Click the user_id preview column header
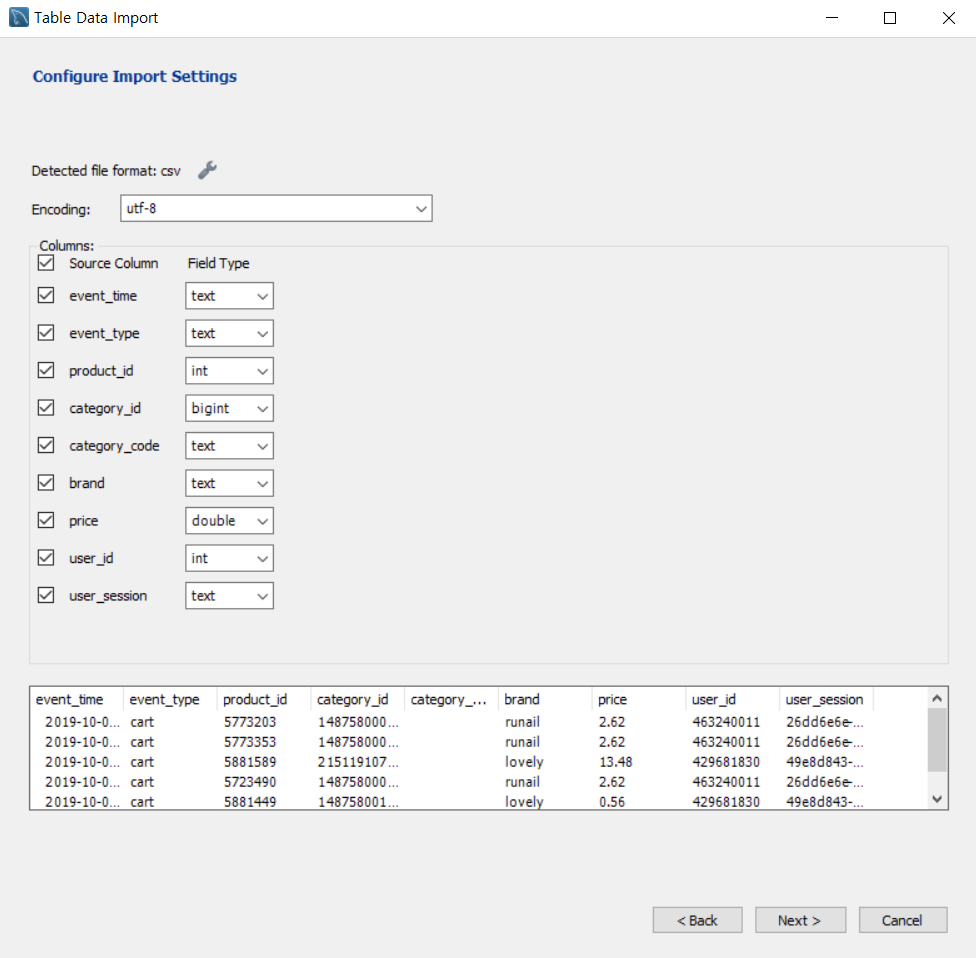Screen dimensions: 976x958 [x=733, y=699]
